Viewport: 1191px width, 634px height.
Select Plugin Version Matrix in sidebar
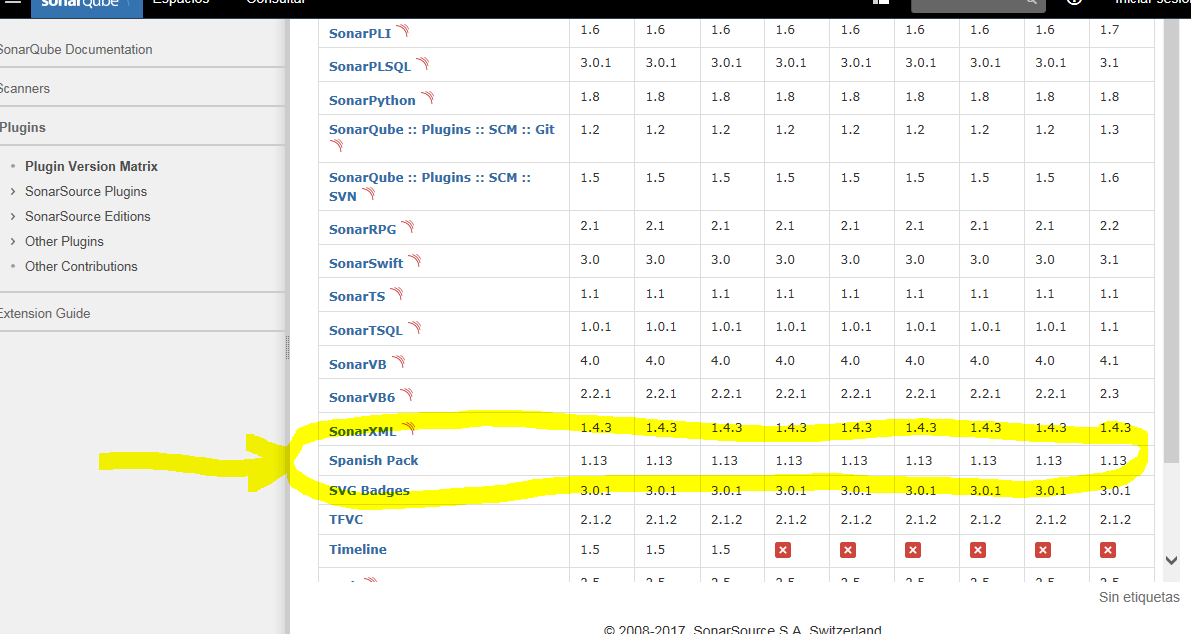[91, 166]
